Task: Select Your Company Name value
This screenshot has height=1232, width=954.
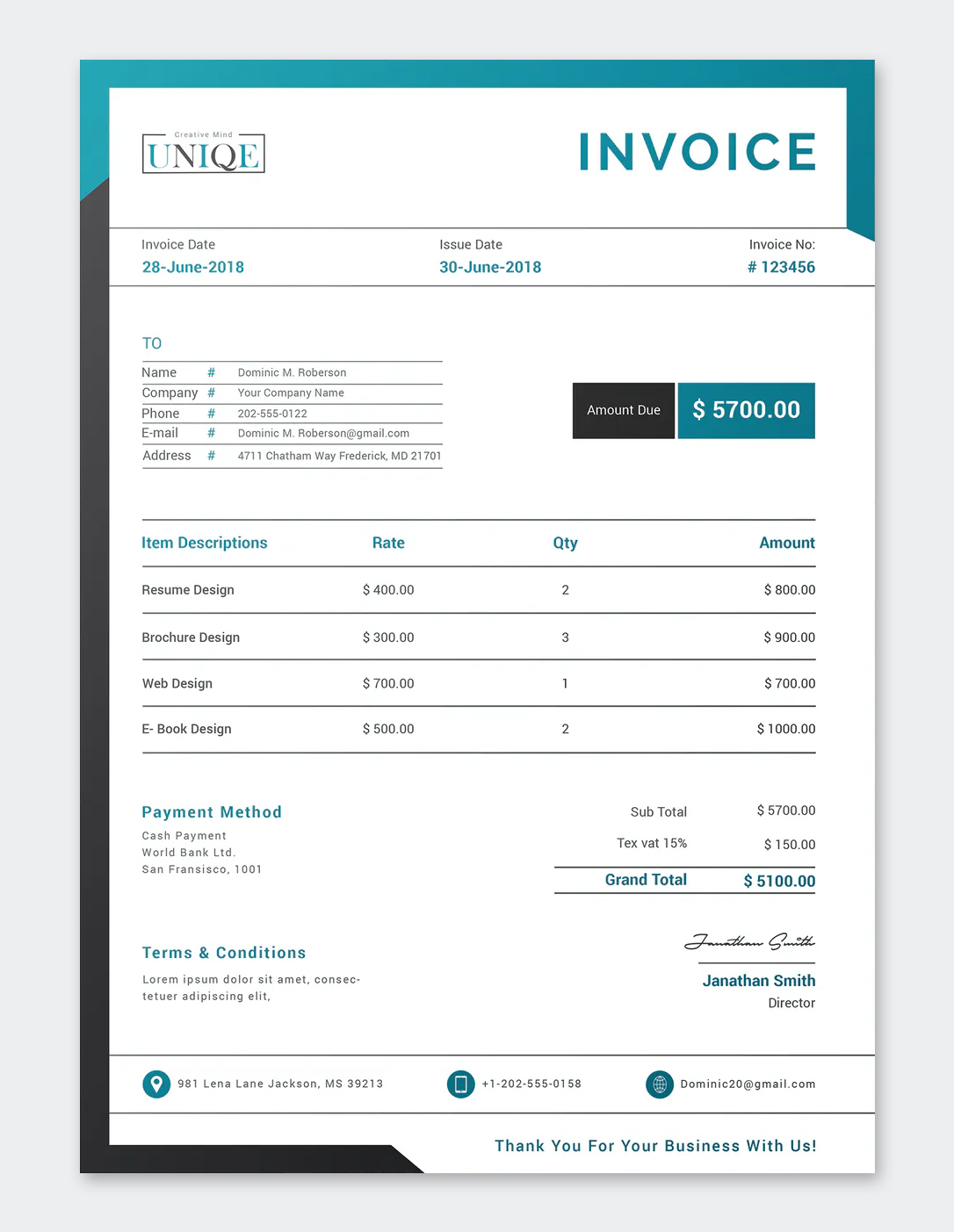Action: coord(291,393)
